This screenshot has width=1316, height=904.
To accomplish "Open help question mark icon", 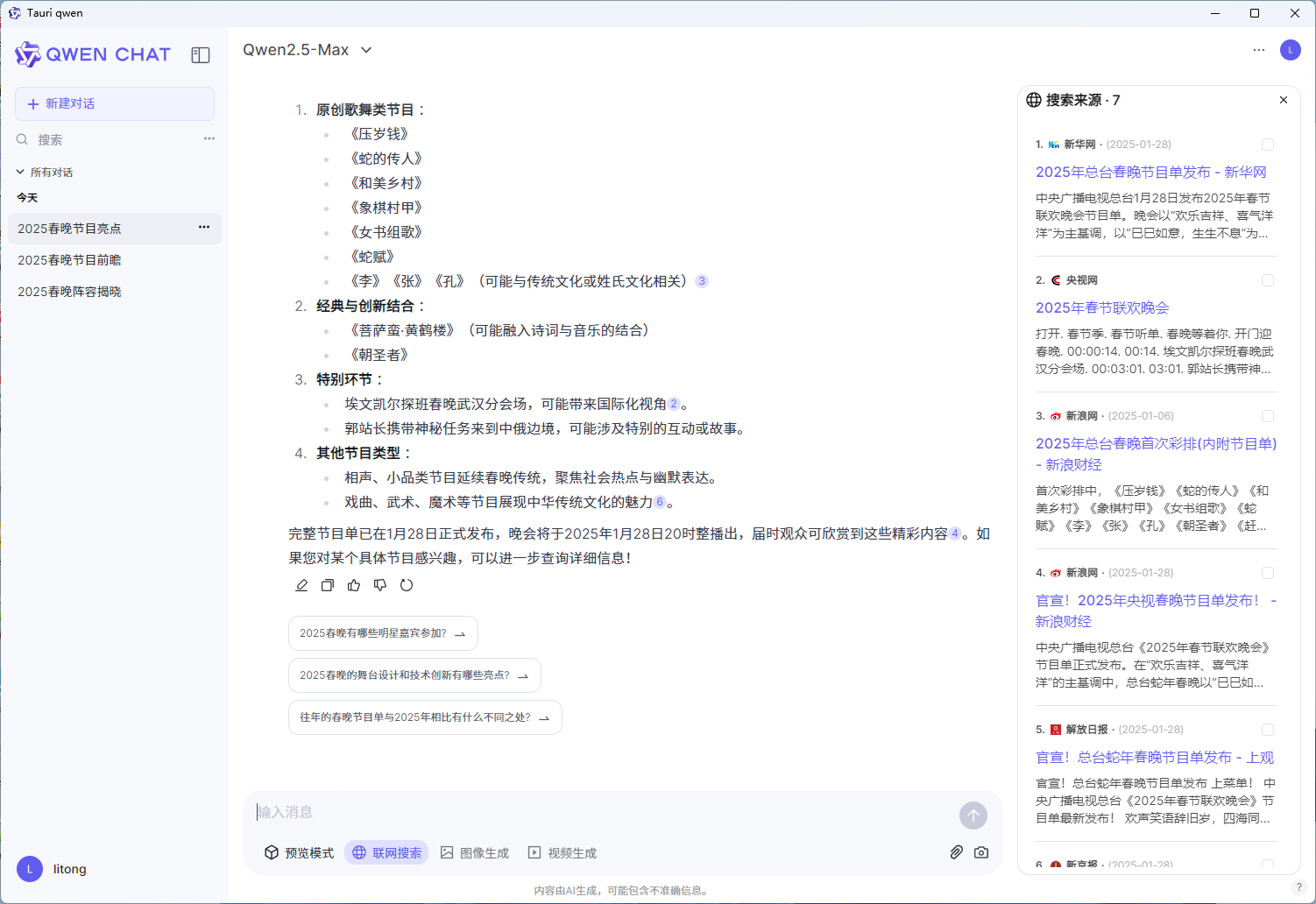I will (1299, 887).
